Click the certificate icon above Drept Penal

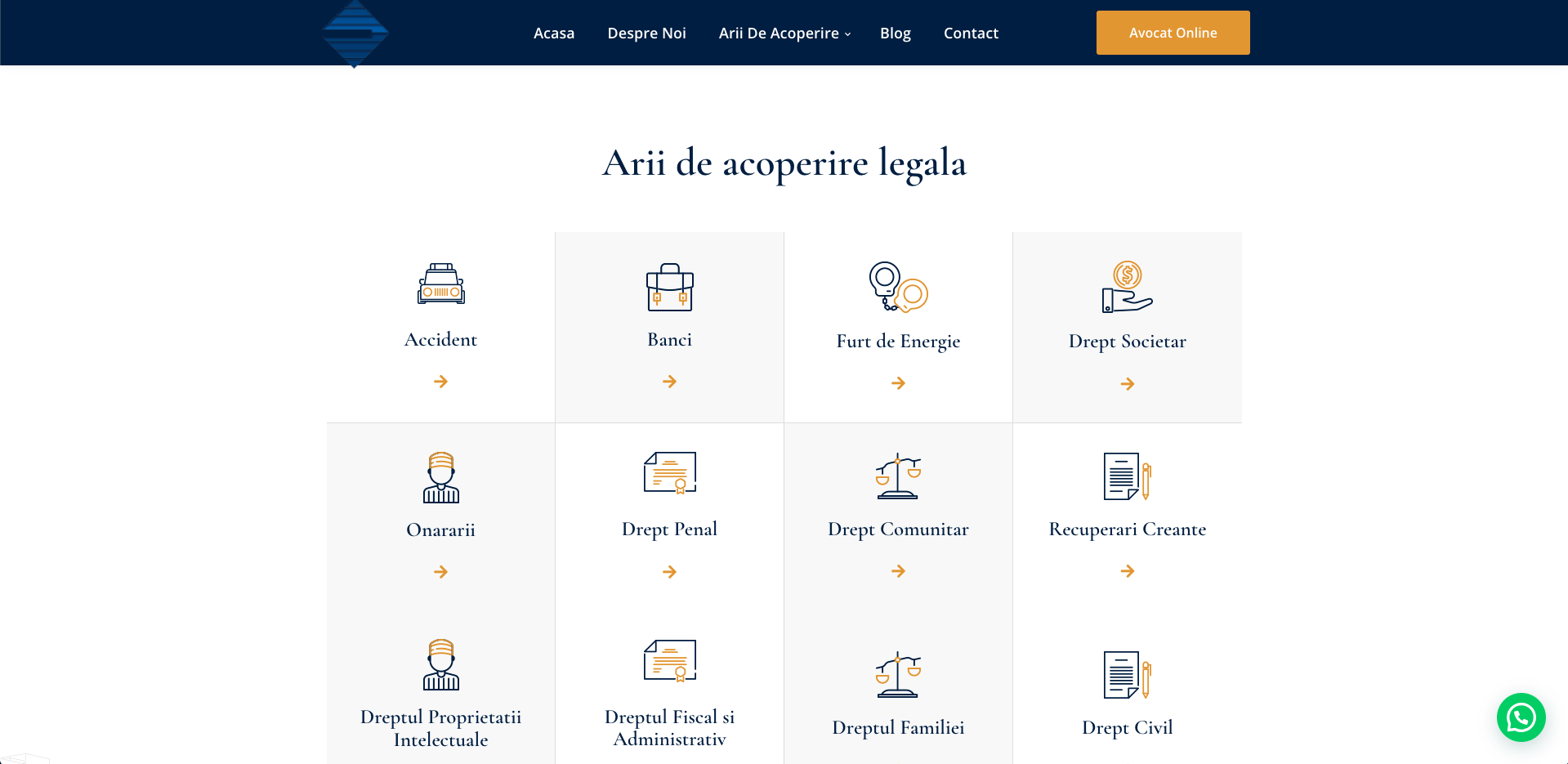[670, 473]
